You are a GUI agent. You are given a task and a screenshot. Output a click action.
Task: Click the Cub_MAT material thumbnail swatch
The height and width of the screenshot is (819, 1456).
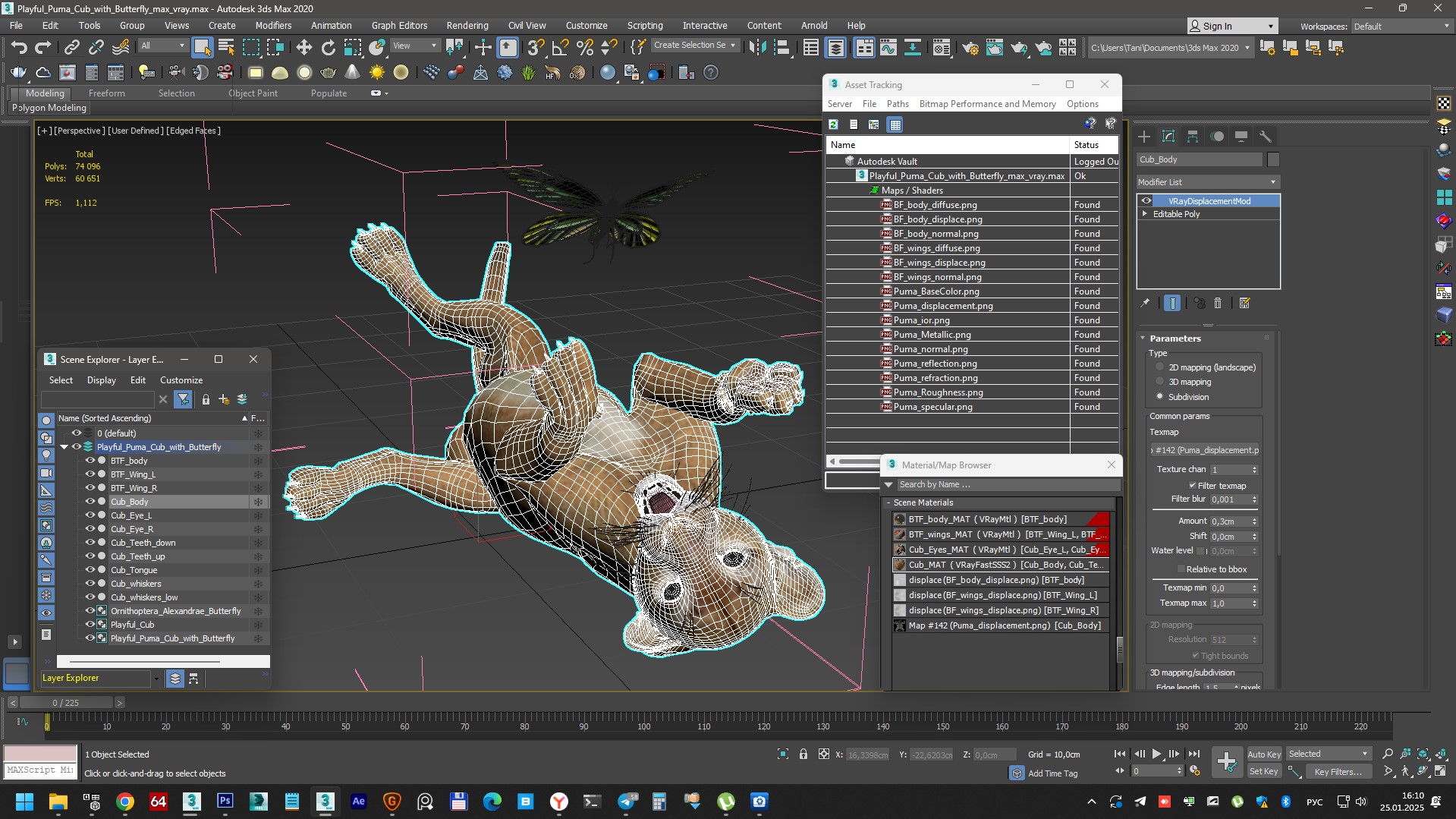900,565
